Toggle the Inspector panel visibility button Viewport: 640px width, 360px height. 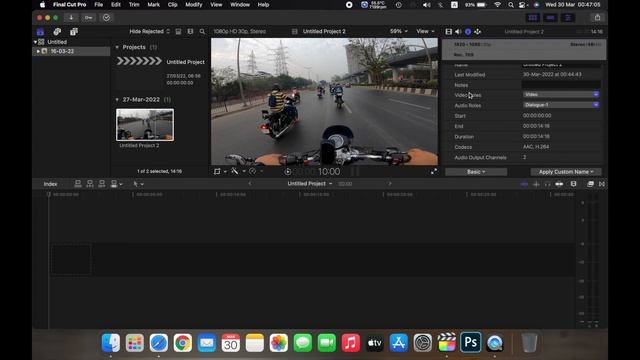[568, 18]
